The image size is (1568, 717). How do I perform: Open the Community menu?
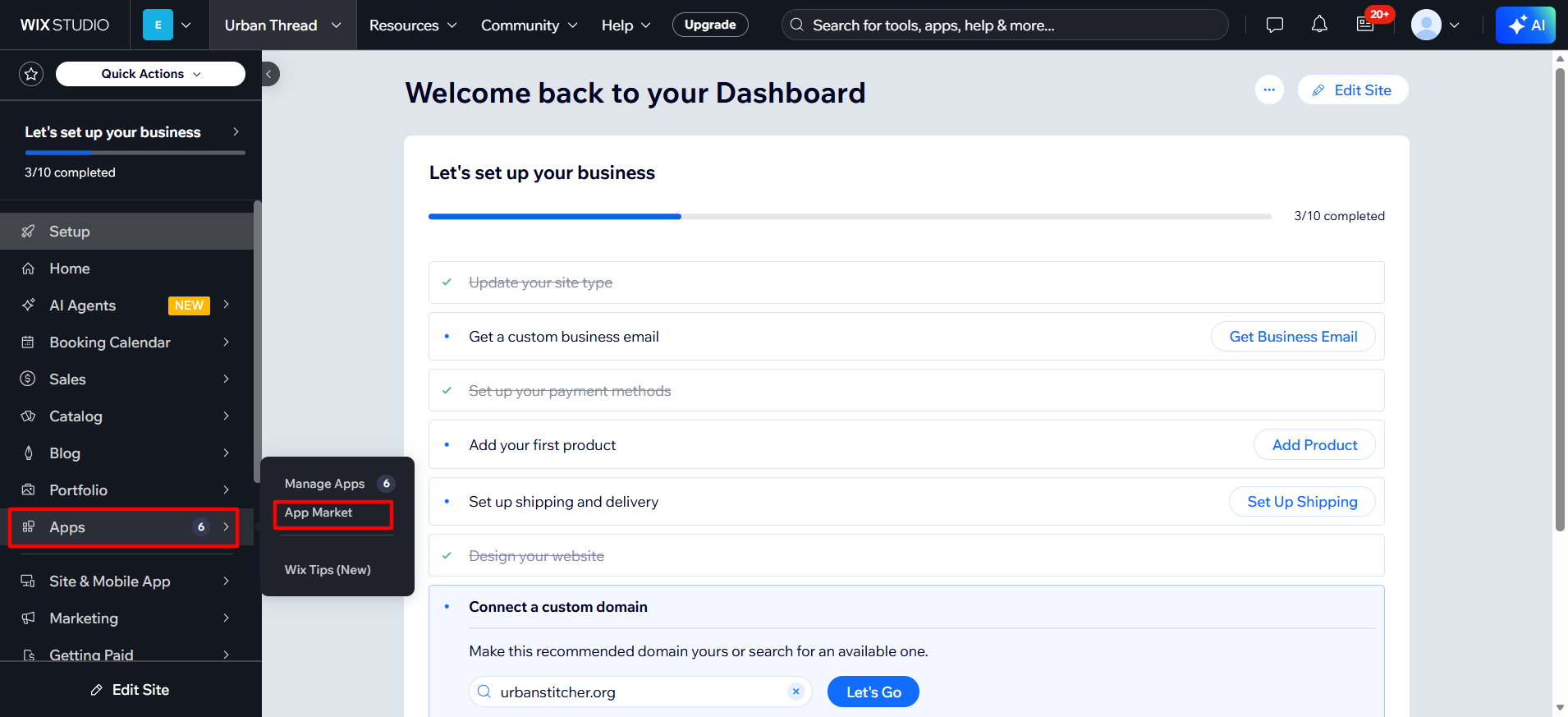[x=530, y=25]
